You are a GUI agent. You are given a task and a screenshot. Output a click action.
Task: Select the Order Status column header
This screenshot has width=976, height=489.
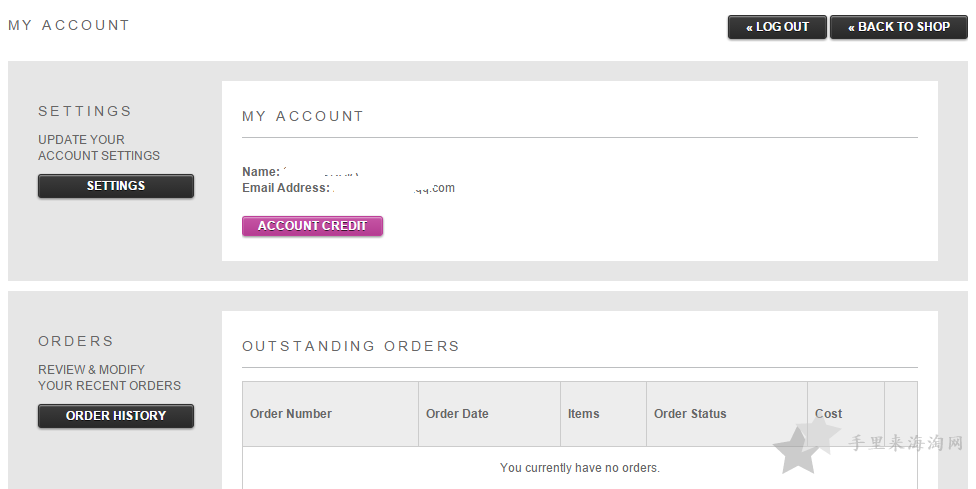click(x=690, y=414)
